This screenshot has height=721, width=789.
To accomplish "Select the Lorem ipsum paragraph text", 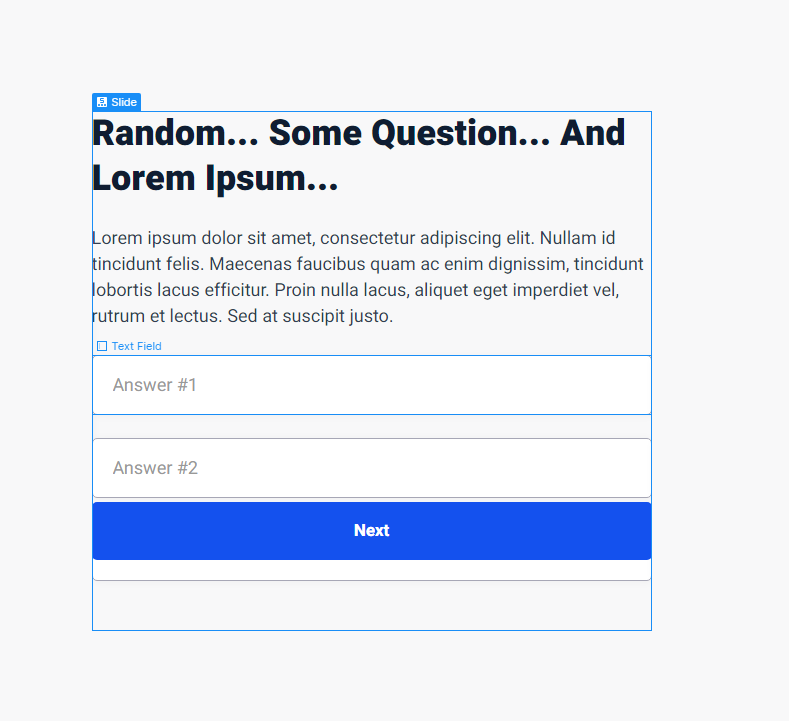I will [x=368, y=277].
